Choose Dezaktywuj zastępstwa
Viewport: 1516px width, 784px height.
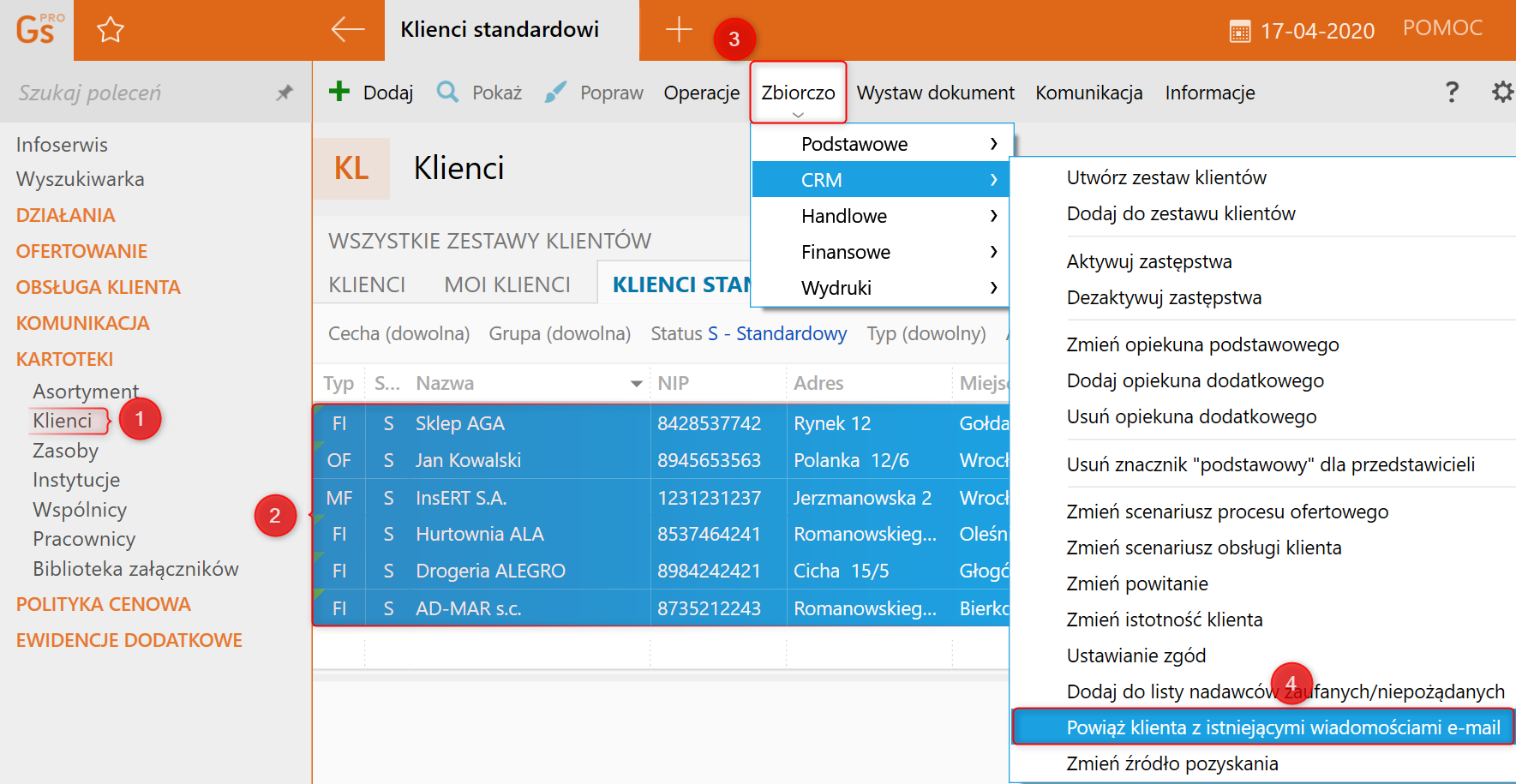pyautogui.click(x=1164, y=297)
